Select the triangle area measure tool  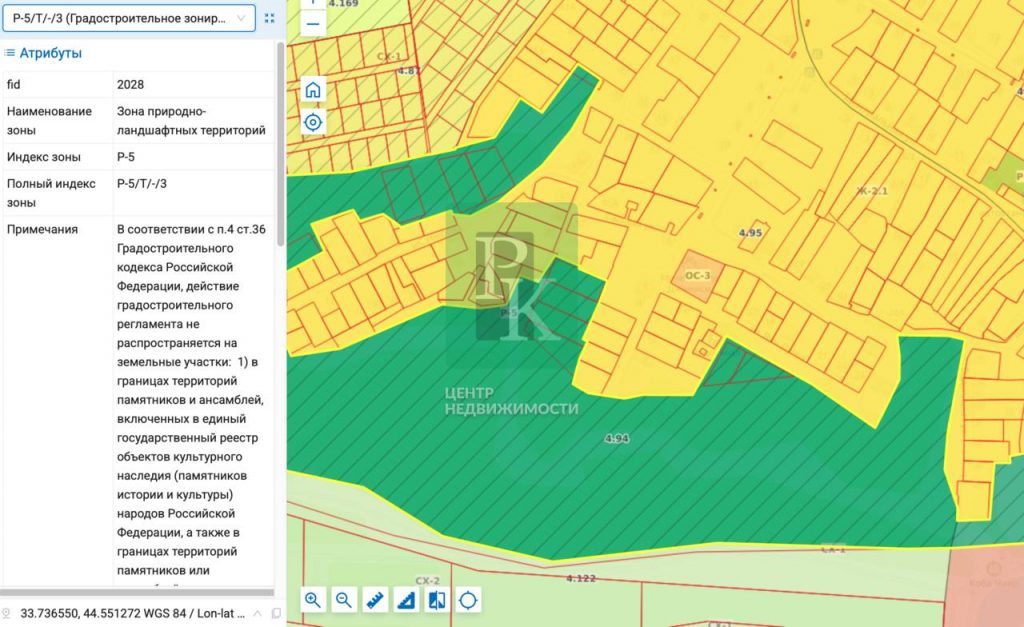[406, 600]
